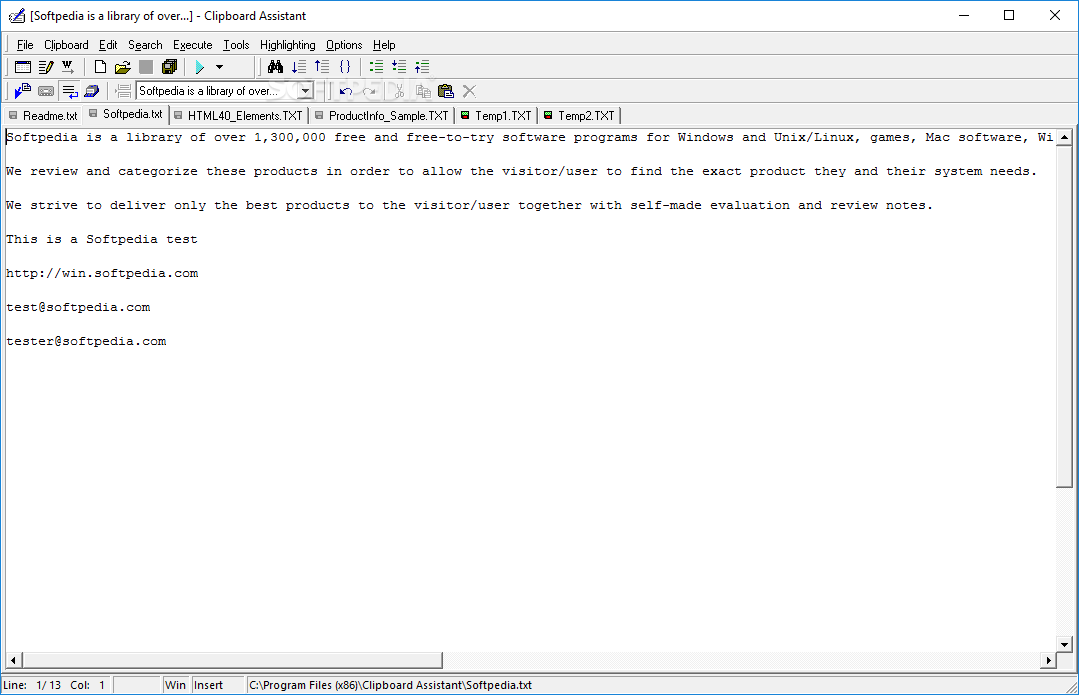Open the Clipboard menu
1079x695 pixels.
[x=66, y=45]
